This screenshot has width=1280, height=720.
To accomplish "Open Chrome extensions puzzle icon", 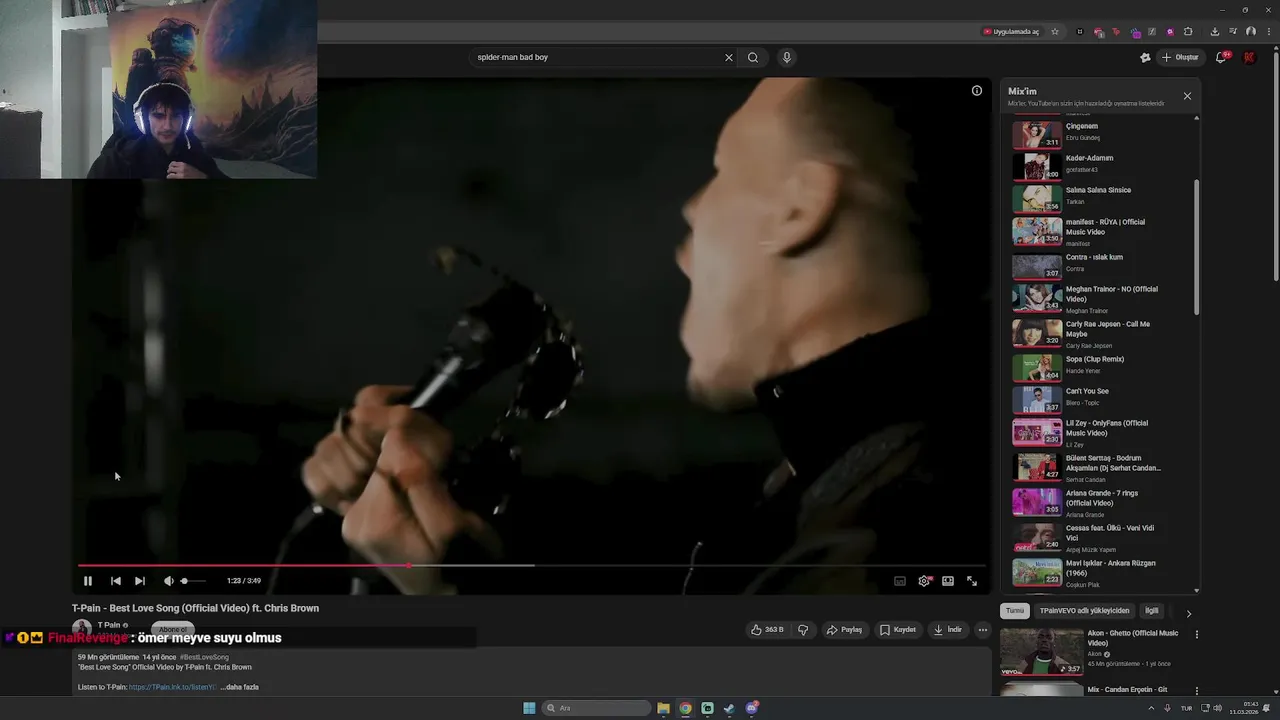I will pyautogui.click(x=1188, y=32).
